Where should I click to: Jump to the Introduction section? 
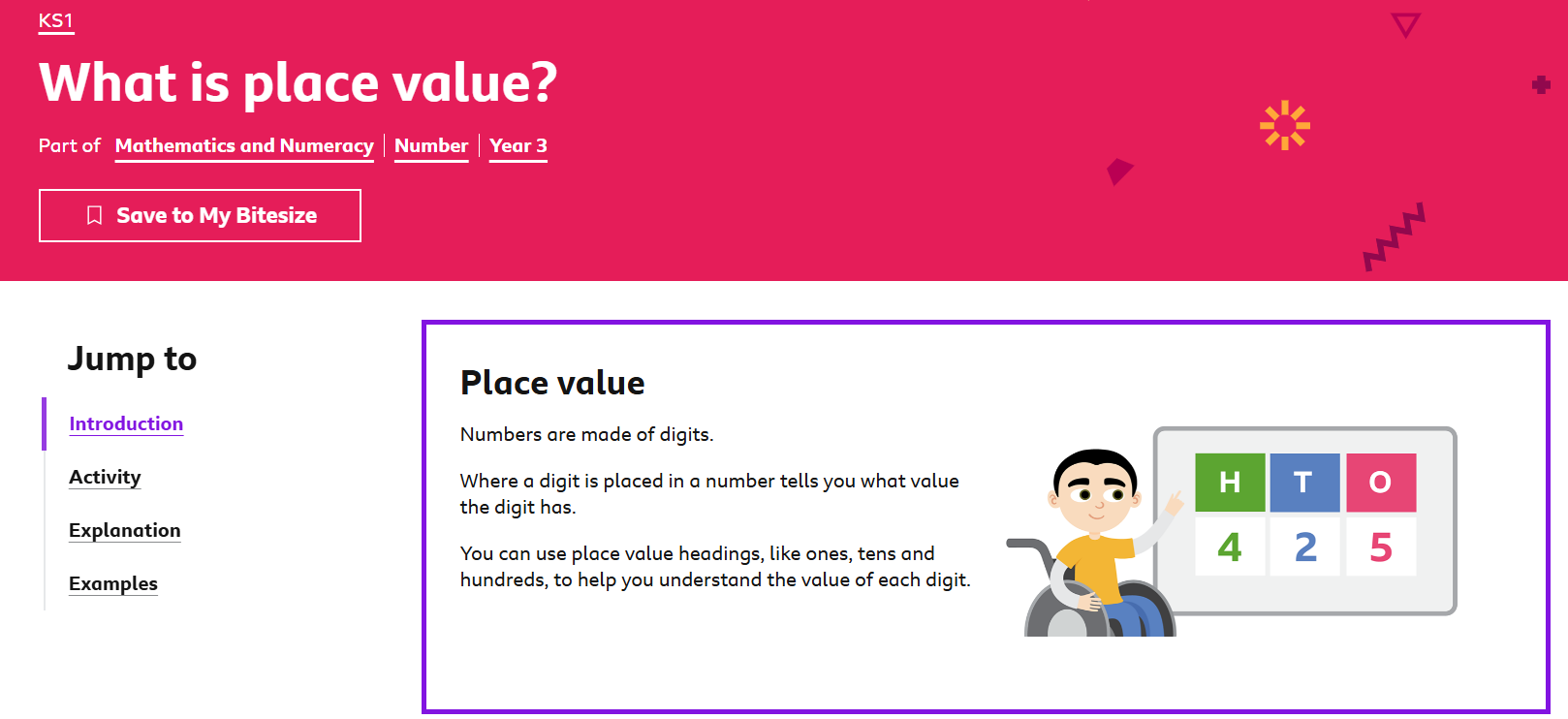click(126, 423)
